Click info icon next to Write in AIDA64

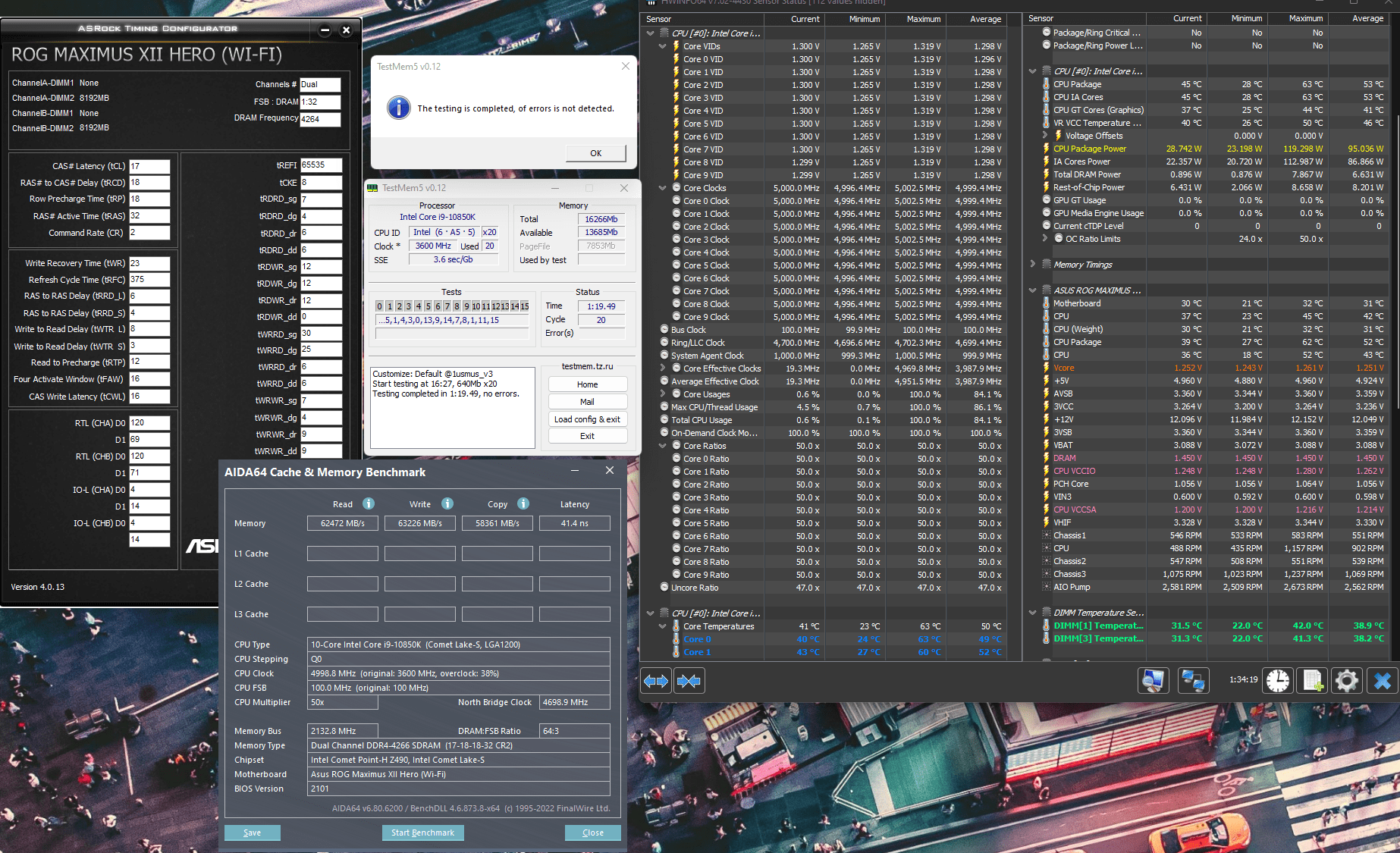(447, 503)
